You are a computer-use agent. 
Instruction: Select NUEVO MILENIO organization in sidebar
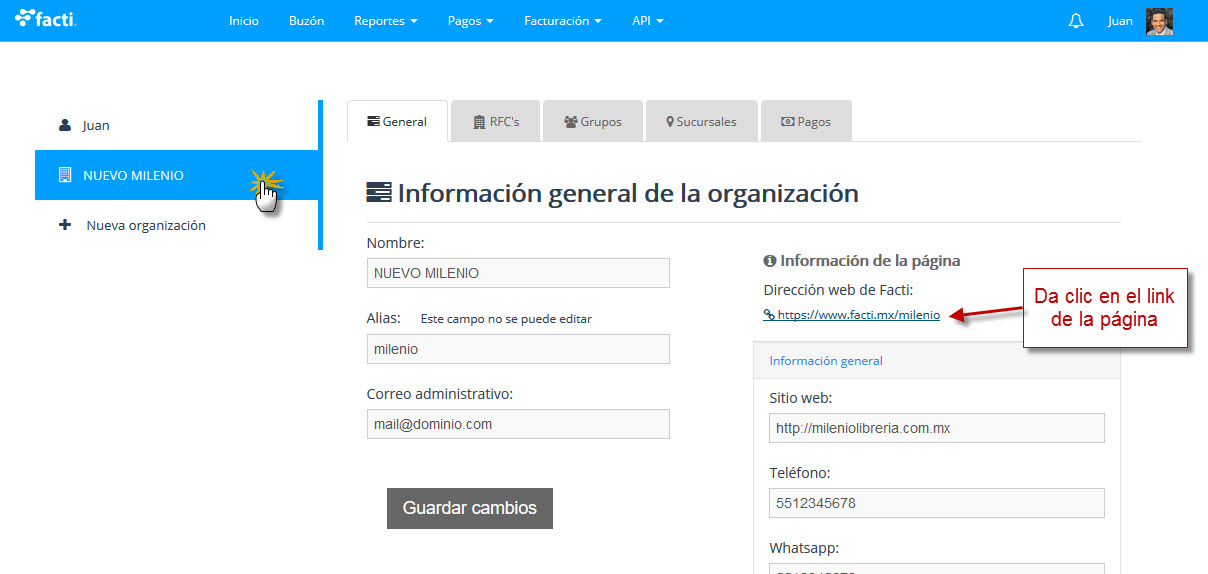[x=176, y=175]
